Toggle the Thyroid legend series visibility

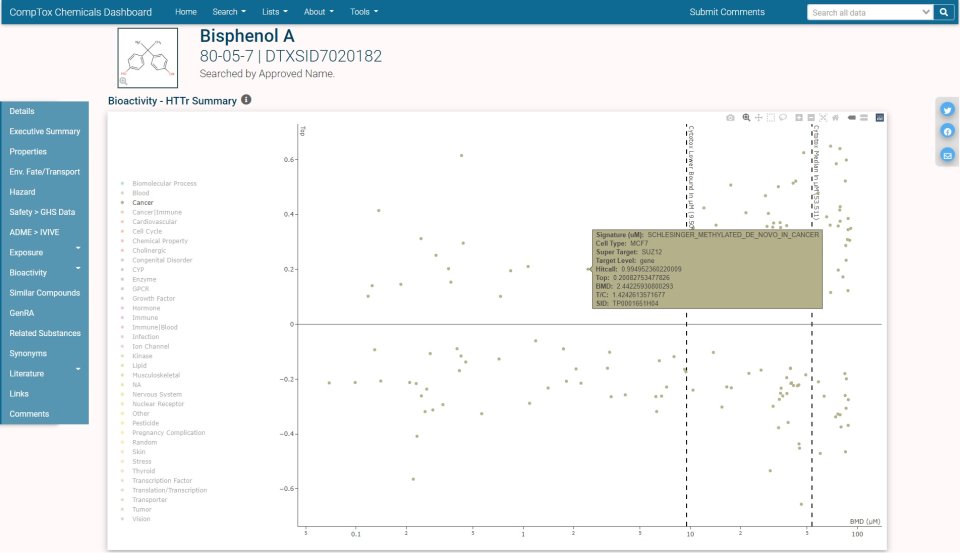[144, 471]
